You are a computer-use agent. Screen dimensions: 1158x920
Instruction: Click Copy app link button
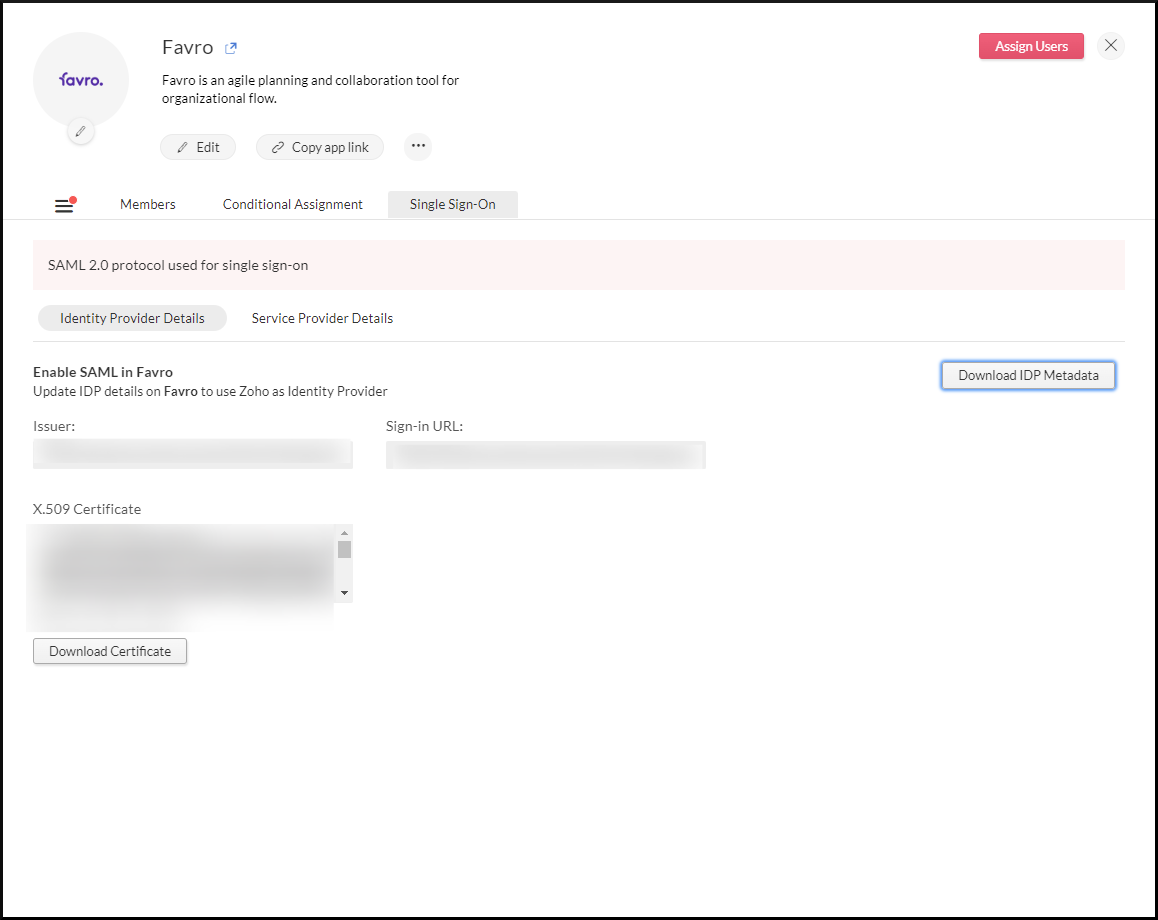pos(320,147)
